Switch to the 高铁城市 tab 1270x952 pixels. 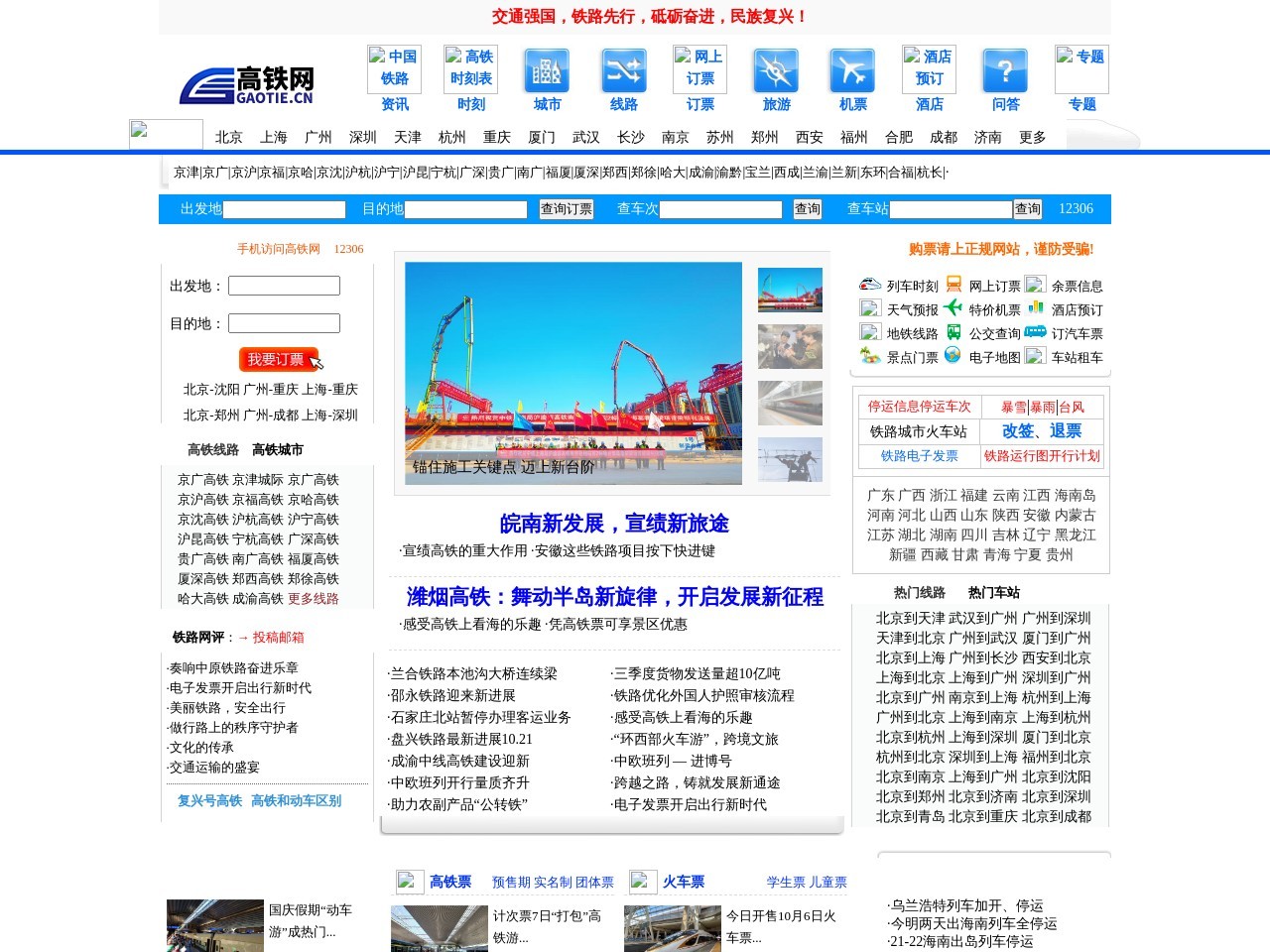(x=278, y=450)
